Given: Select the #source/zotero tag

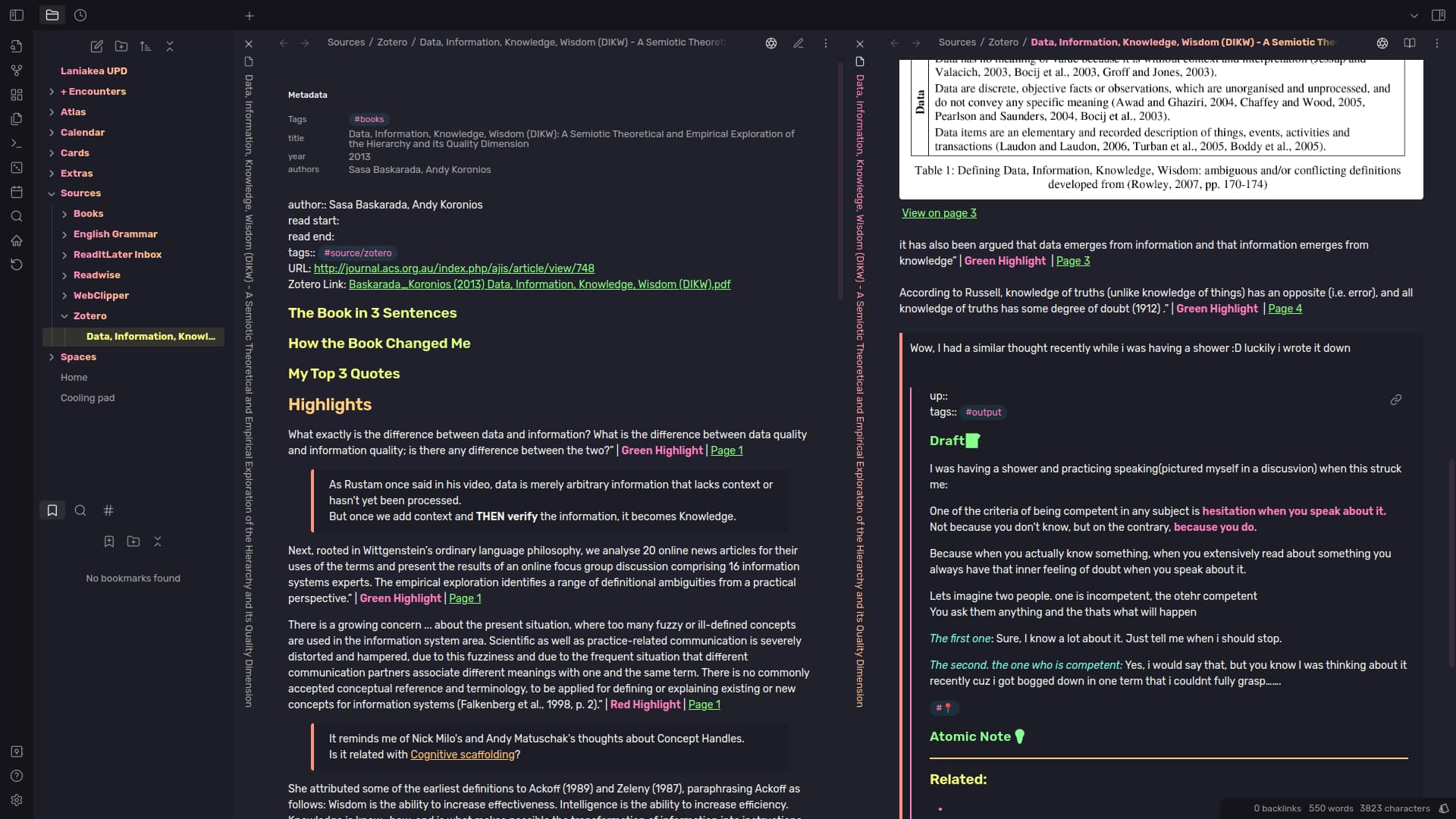Looking at the screenshot, I should click(358, 253).
